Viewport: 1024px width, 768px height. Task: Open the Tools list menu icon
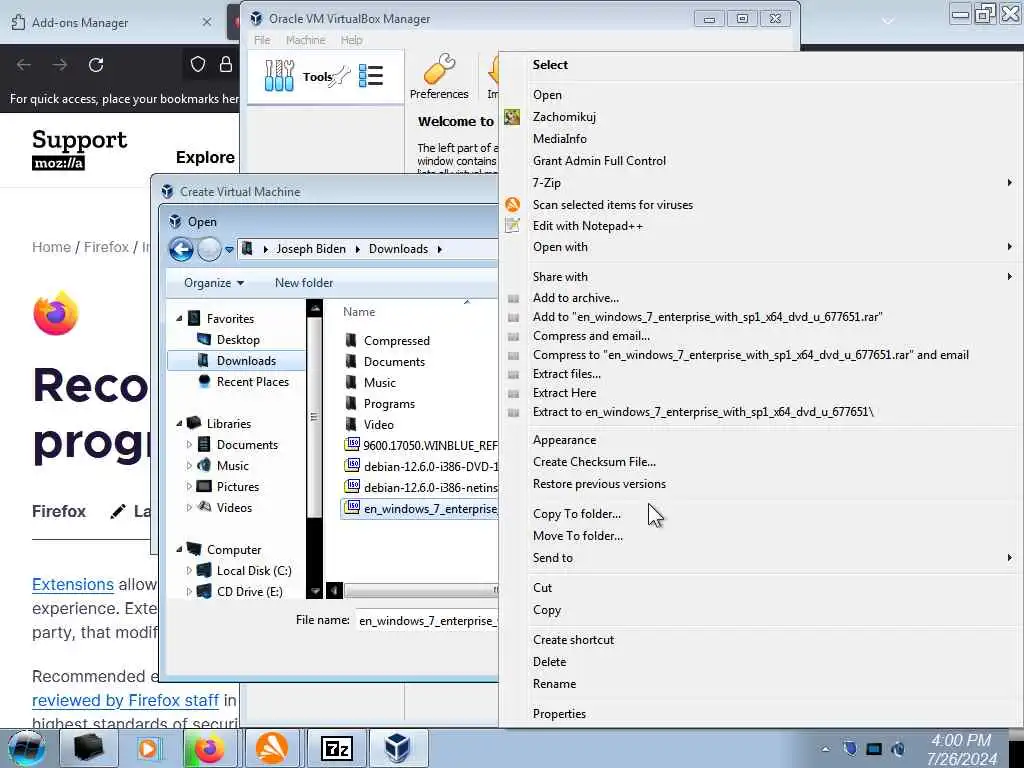tap(371, 76)
